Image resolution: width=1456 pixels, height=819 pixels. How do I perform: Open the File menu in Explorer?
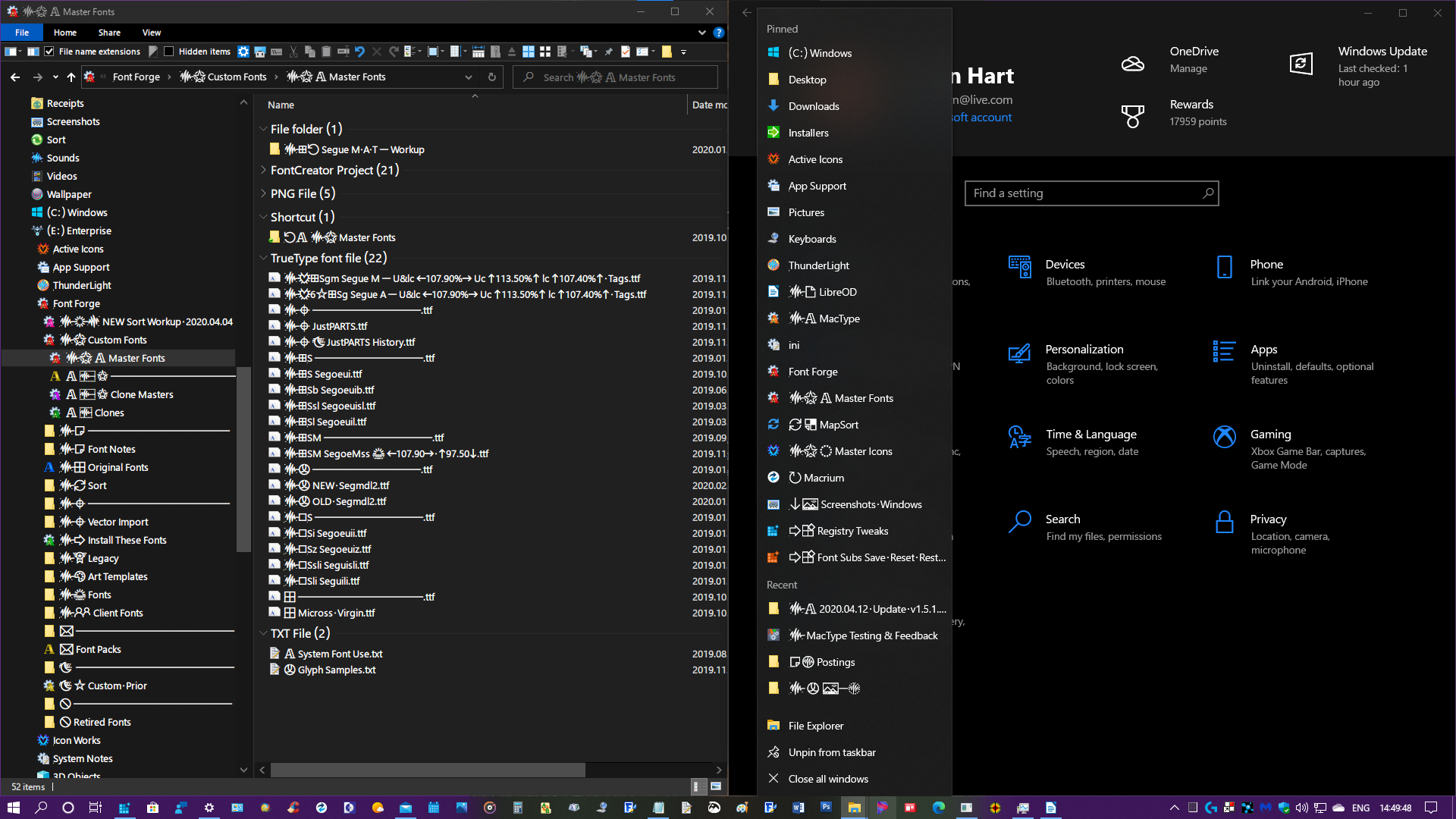[22, 33]
